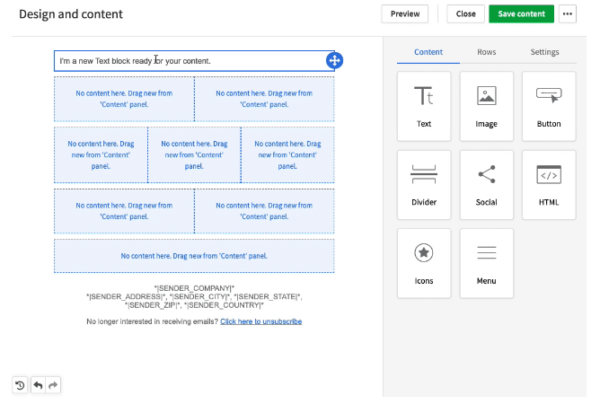The image size is (600, 413).
Task: Select the Image content block
Action: pyautogui.click(x=486, y=106)
